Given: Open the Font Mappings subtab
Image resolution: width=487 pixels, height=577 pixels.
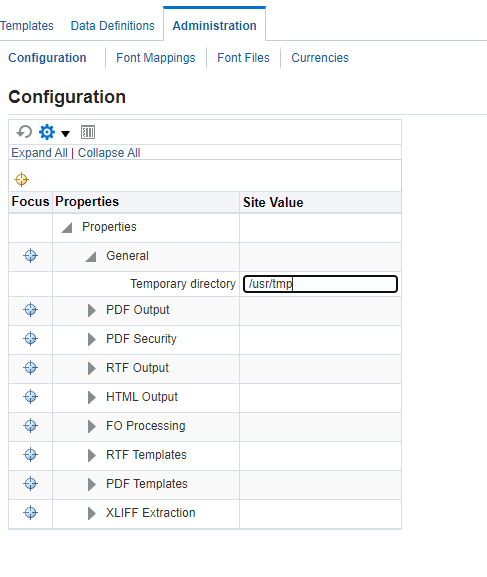Looking at the screenshot, I should coord(156,58).
